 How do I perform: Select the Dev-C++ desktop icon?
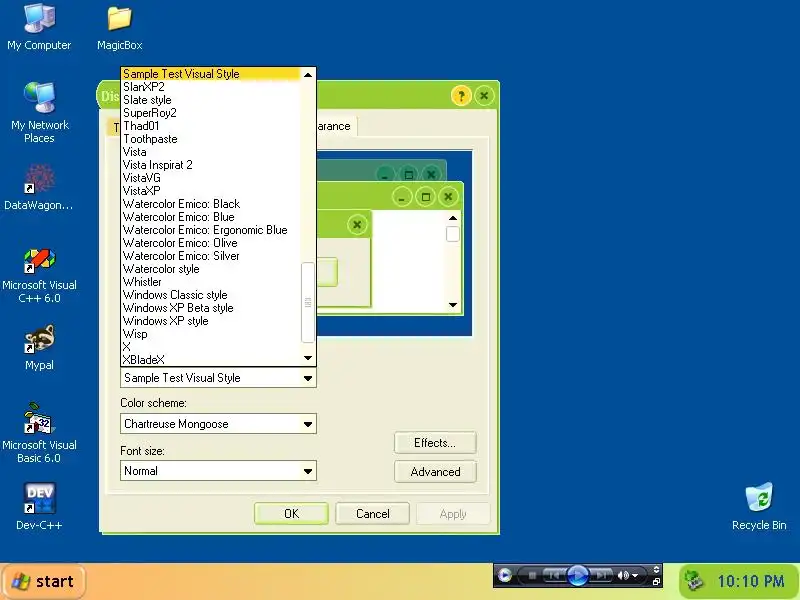tap(39, 506)
